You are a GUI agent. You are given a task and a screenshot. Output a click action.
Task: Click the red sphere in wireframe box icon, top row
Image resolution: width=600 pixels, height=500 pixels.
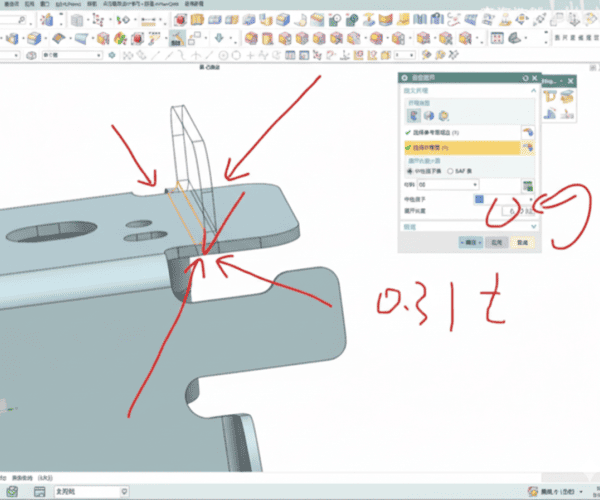point(180,20)
